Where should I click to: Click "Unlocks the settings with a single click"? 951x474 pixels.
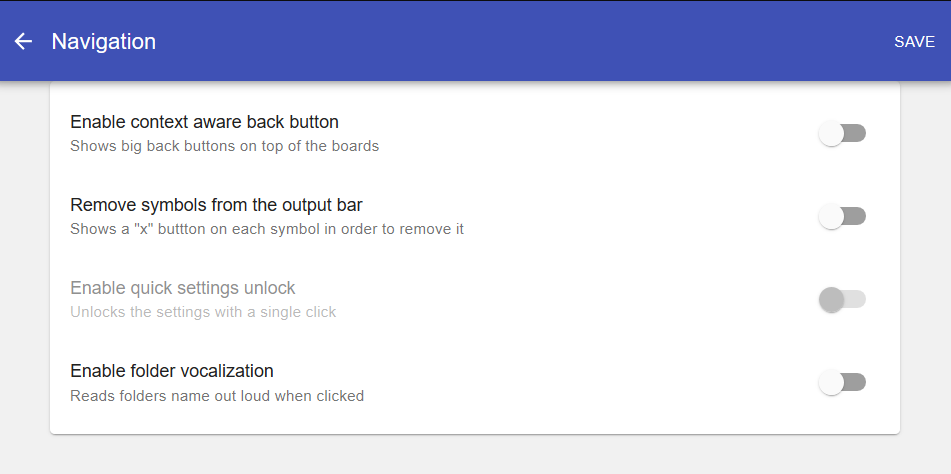point(203,312)
